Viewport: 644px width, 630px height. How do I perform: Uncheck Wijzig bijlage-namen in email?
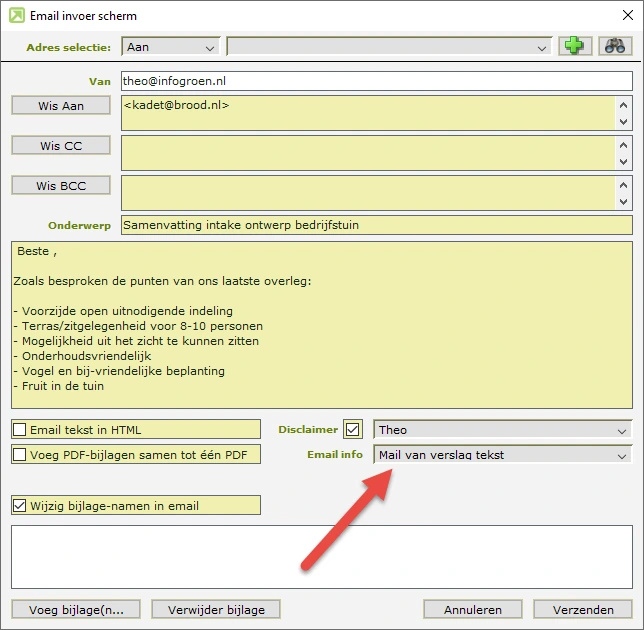[x=20, y=506]
